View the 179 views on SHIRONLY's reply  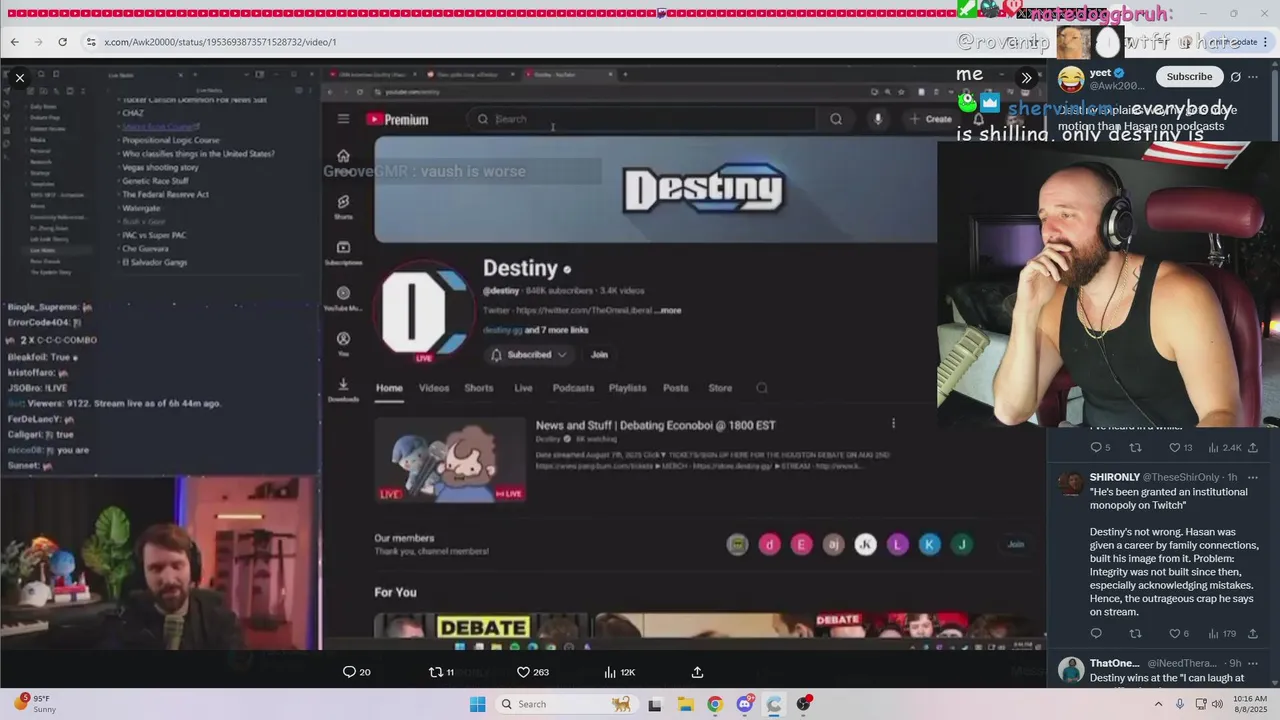[1222, 633]
